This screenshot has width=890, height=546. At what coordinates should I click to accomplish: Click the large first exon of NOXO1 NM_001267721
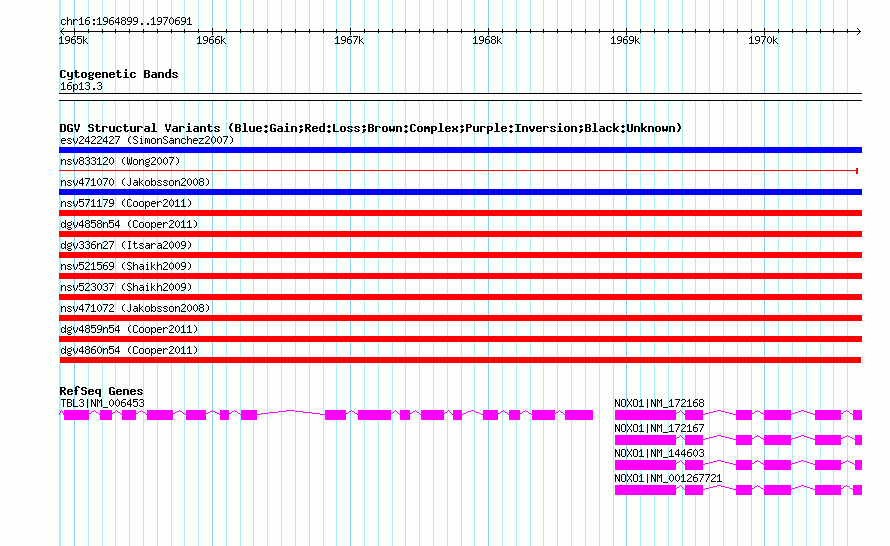pos(645,490)
